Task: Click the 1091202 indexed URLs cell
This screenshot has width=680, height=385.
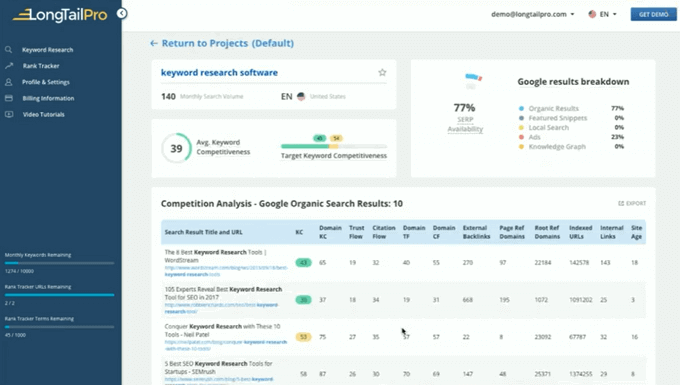Action: (581, 300)
